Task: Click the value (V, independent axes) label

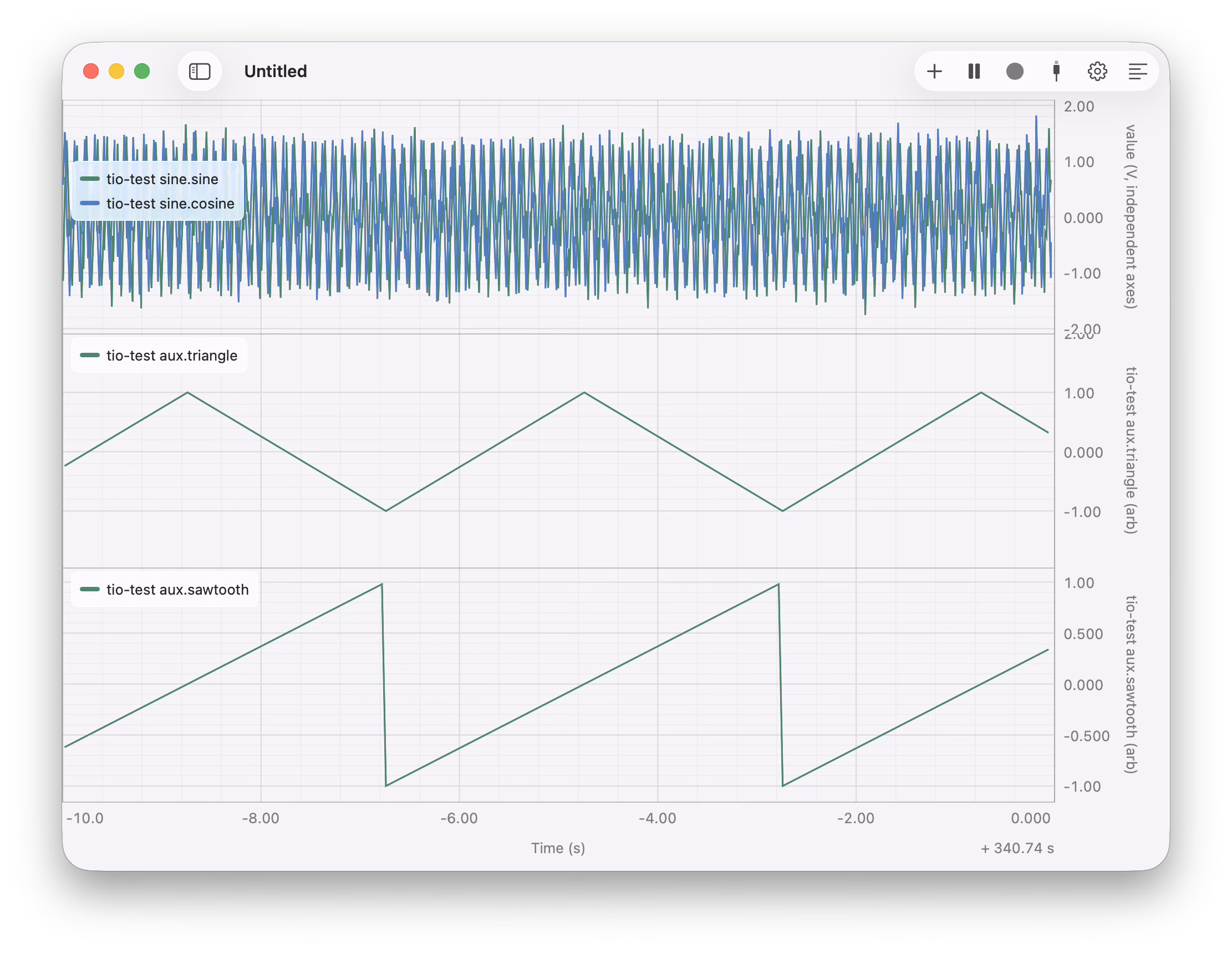Action: [x=1131, y=217]
